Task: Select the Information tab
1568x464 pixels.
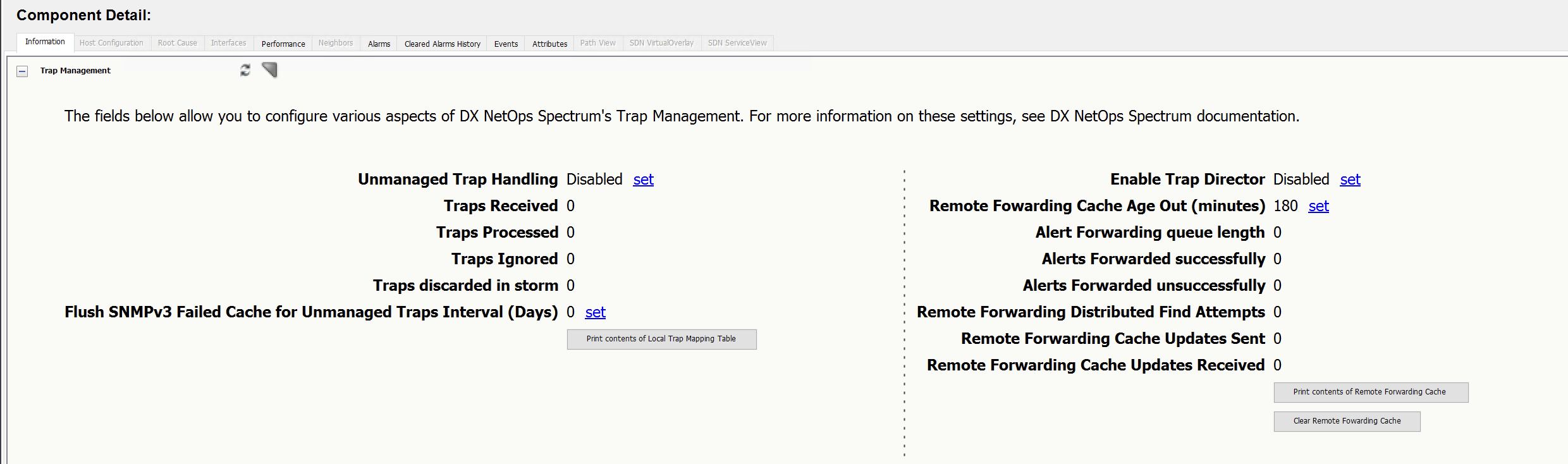Action: pos(45,42)
